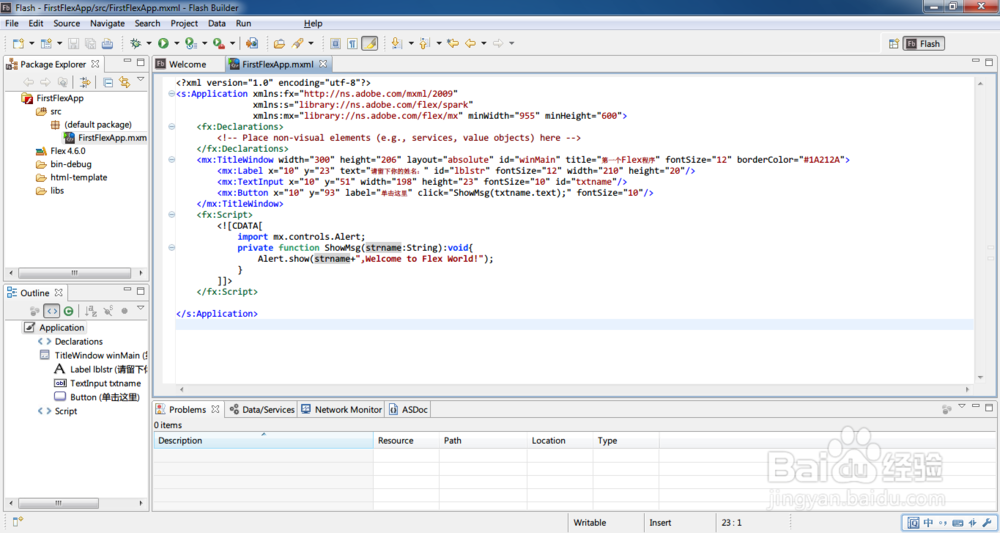This screenshot has height=533, width=1000.
Task: Select Declarations node in Outline
Action: pyautogui.click(x=78, y=342)
